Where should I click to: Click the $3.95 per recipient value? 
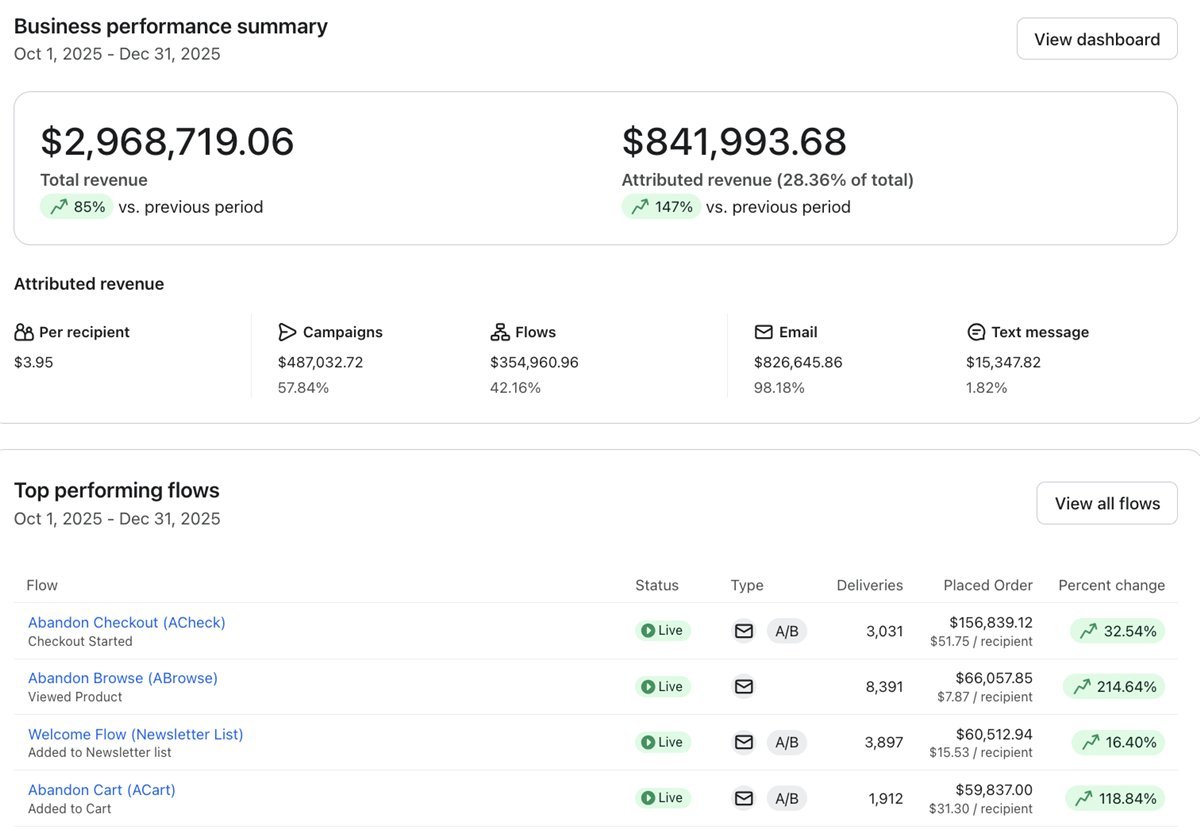point(34,362)
